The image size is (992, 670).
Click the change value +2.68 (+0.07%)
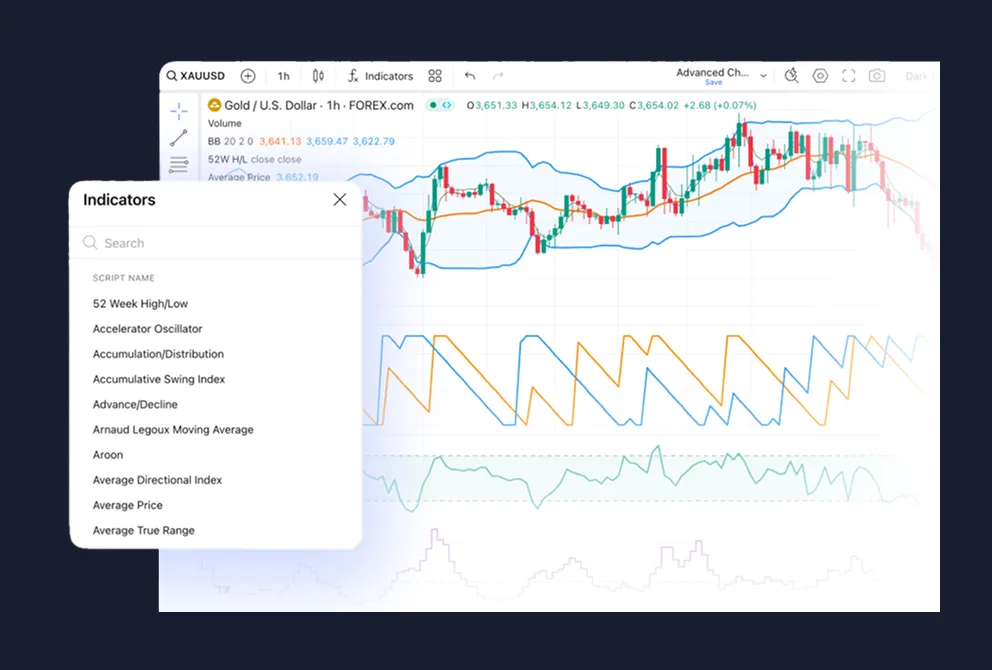(x=720, y=106)
